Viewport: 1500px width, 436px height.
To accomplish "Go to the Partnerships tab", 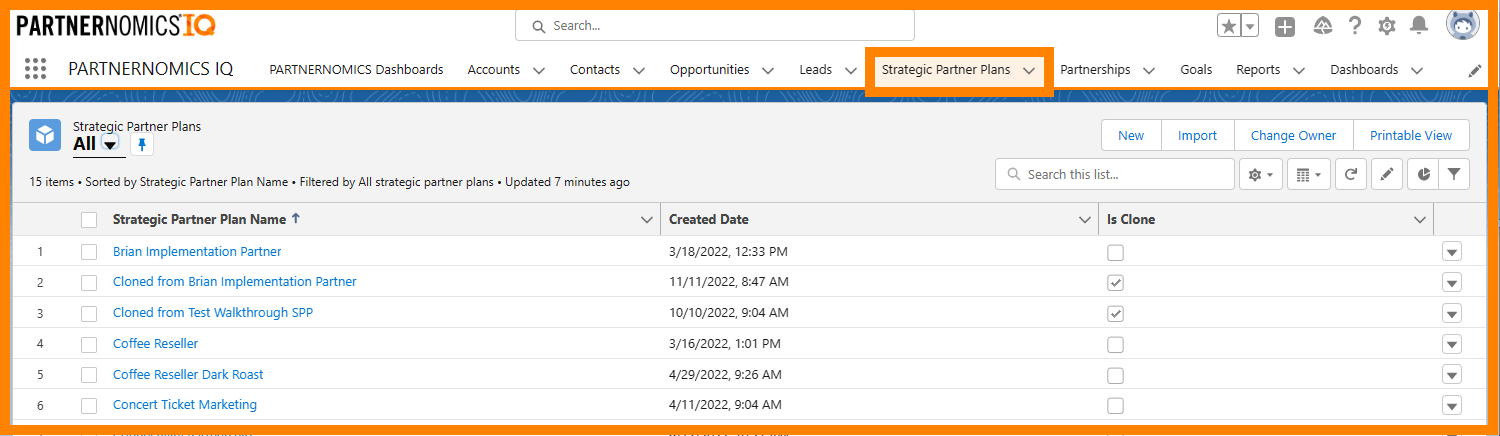I will pyautogui.click(x=1095, y=70).
